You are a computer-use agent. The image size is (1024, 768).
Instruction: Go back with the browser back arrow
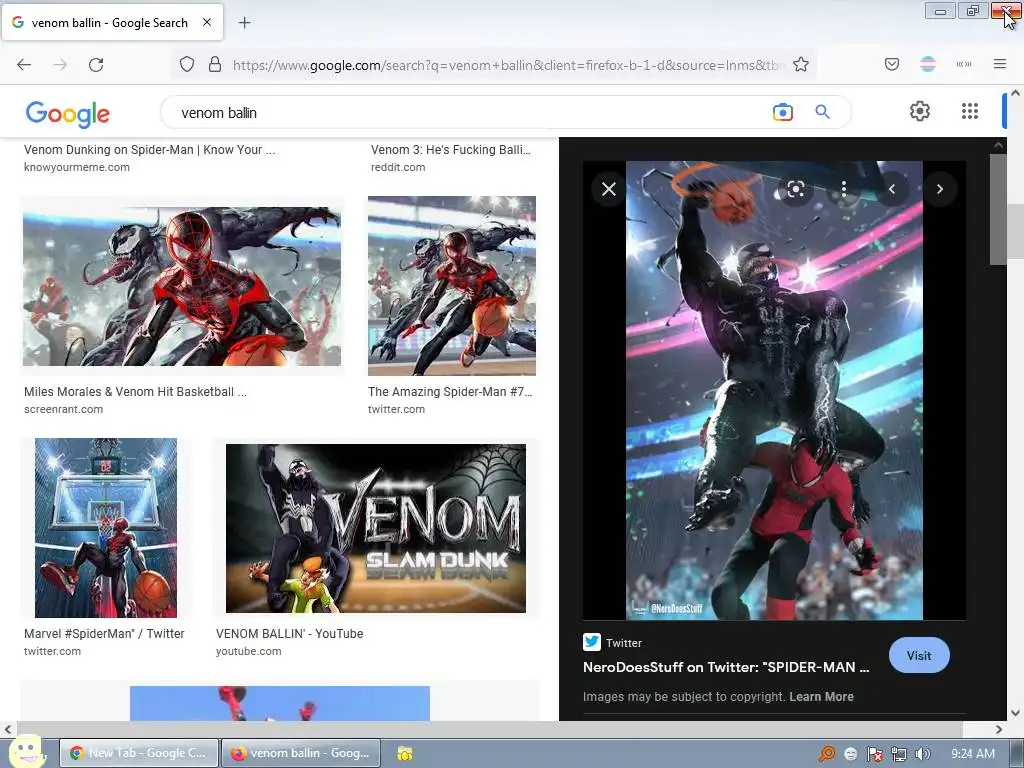click(24, 65)
